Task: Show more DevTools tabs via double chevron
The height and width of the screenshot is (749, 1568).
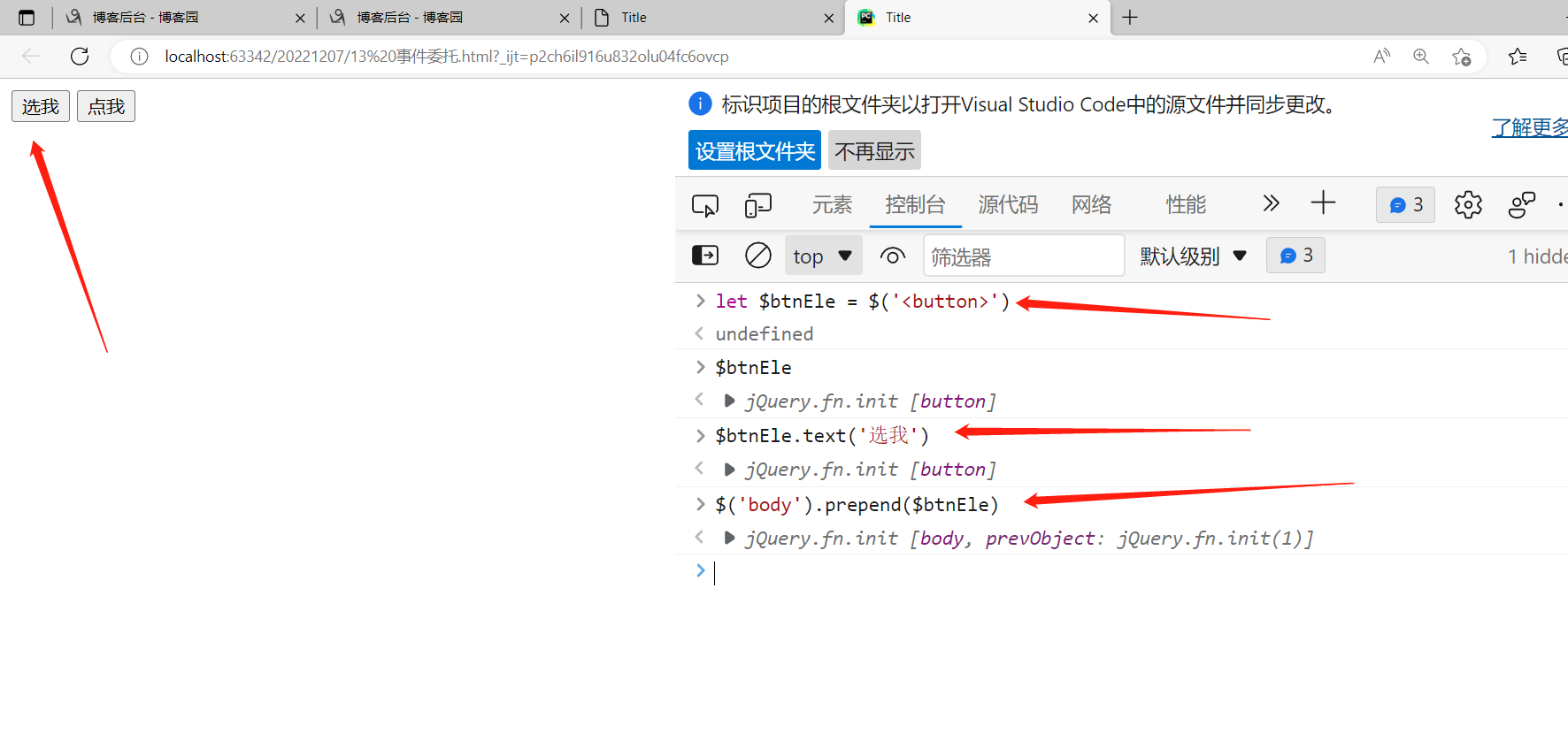Action: pyautogui.click(x=1271, y=203)
